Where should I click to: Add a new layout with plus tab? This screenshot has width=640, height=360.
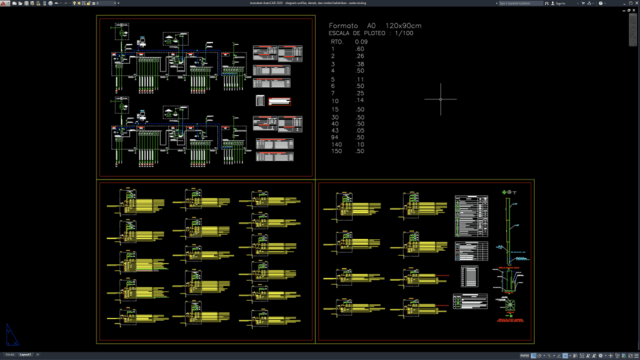[x=38, y=355]
